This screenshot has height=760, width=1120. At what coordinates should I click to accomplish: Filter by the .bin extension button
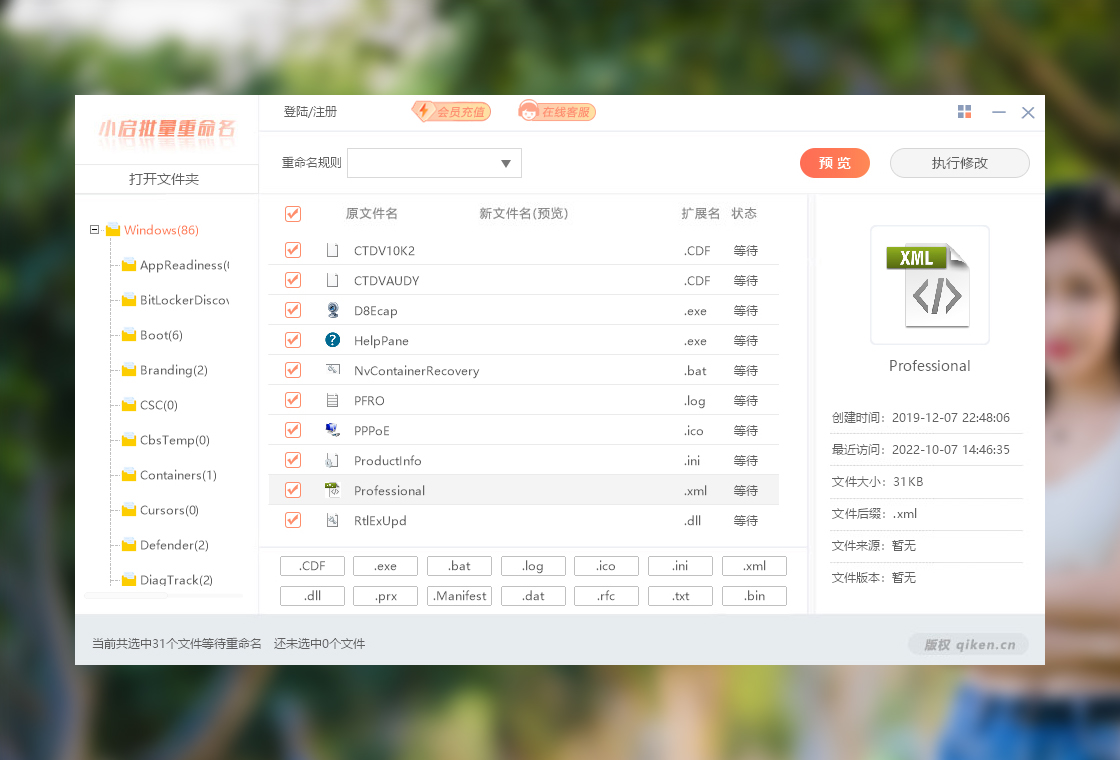[754, 596]
